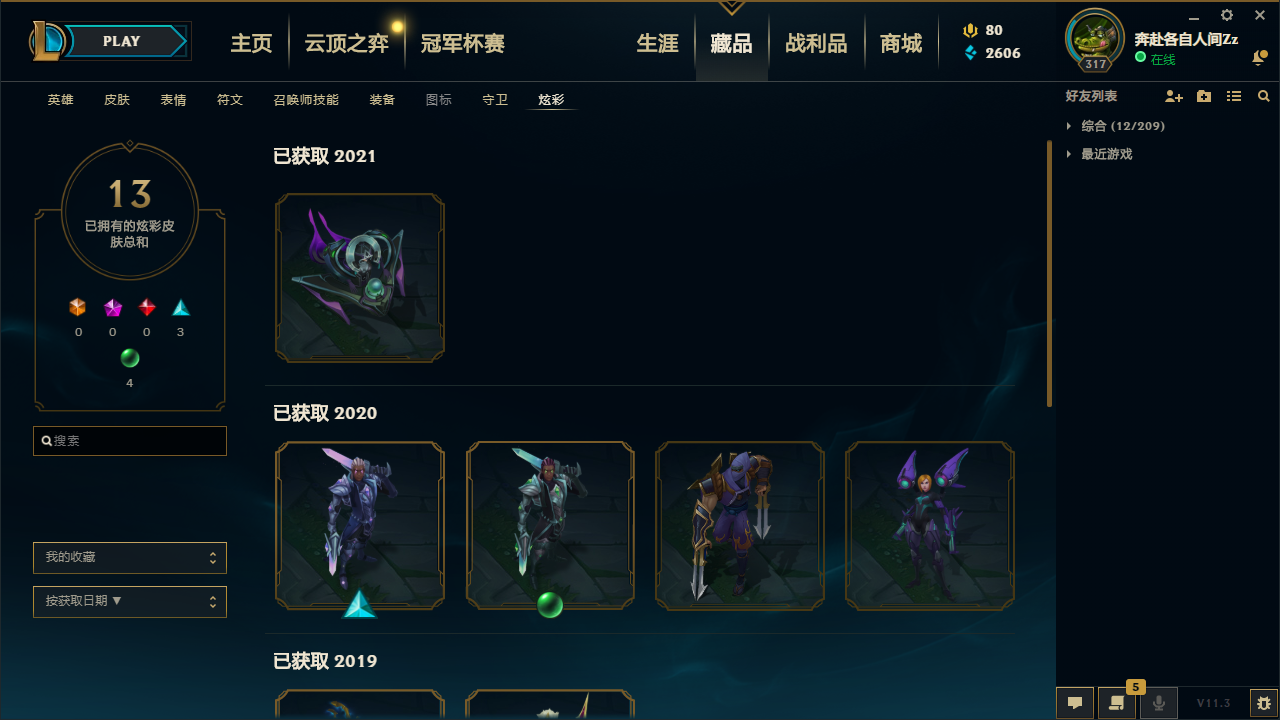
Task: Open the bug report icon
Action: (1264, 703)
